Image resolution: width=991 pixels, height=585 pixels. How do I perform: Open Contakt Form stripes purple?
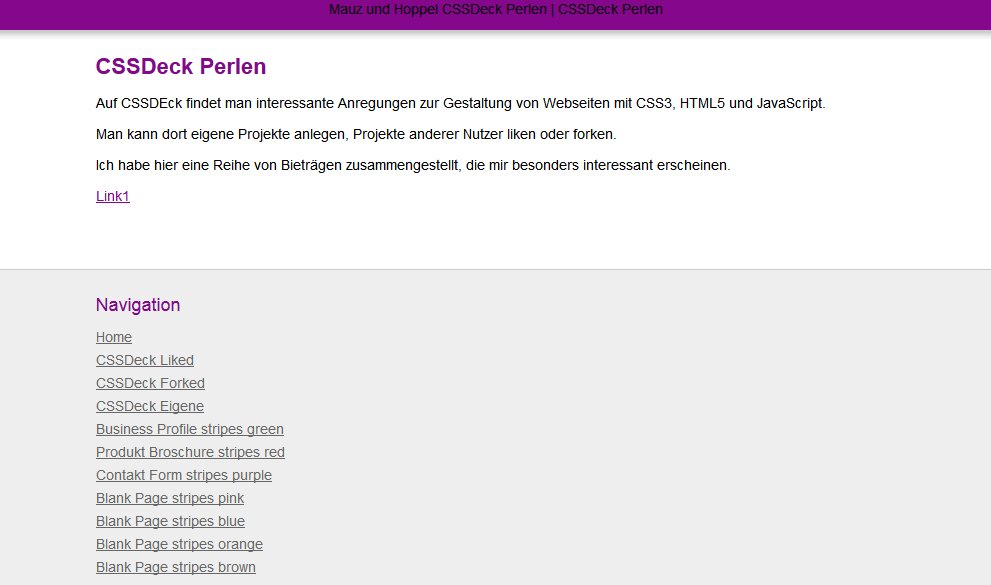[x=183, y=475]
